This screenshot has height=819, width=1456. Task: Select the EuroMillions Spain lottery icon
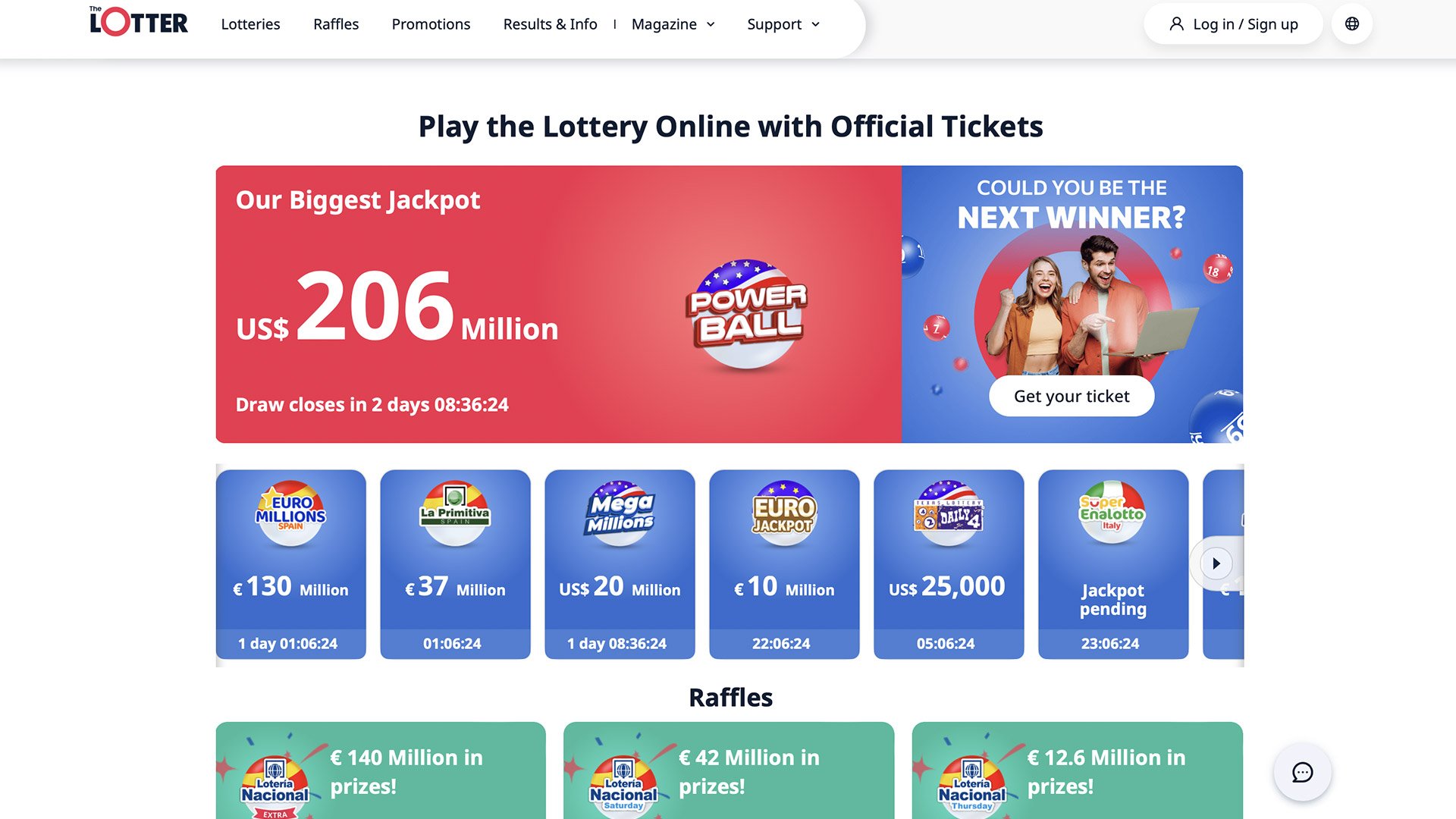click(x=291, y=513)
